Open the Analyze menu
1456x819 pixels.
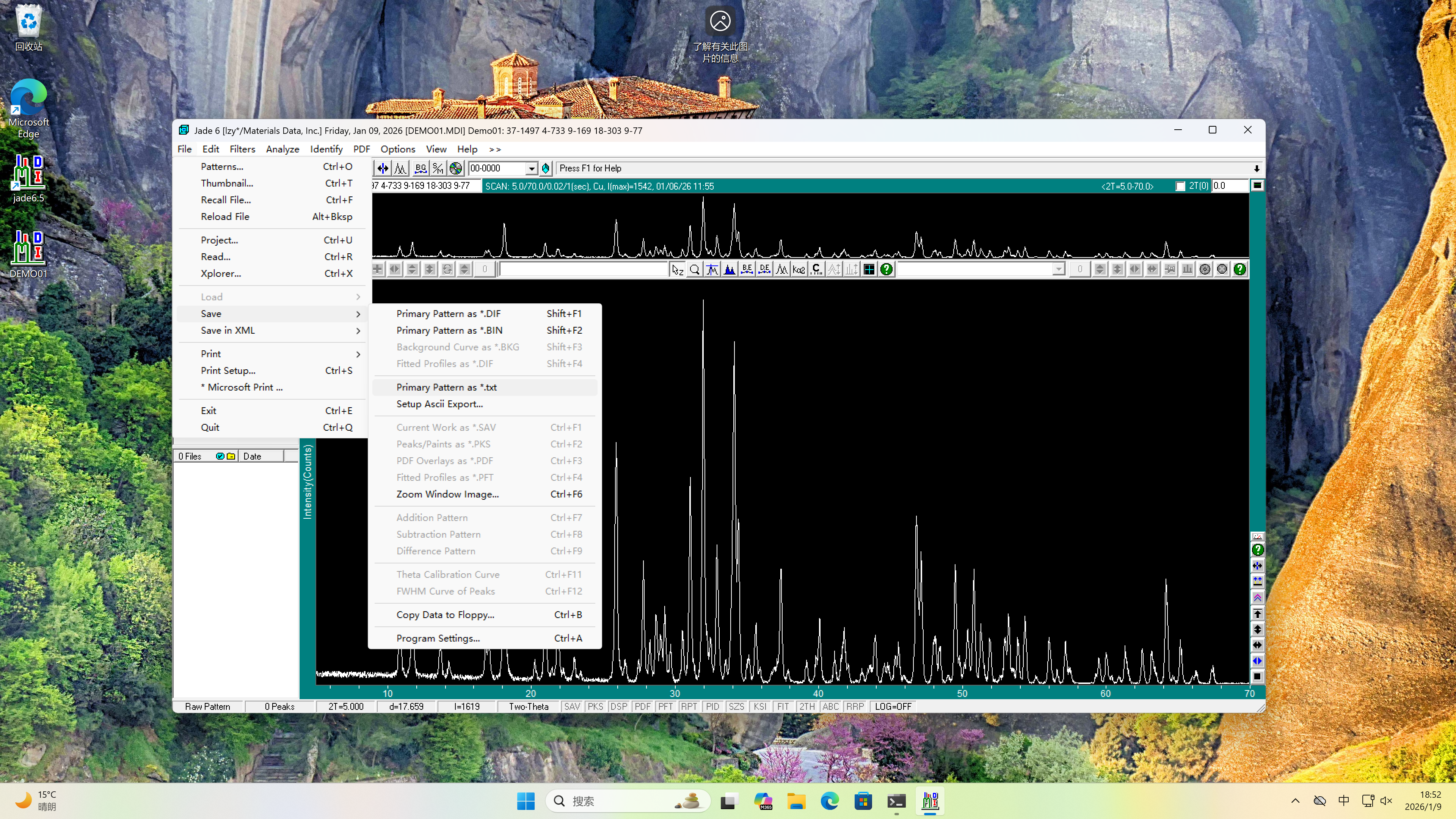[x=282, y=149]
